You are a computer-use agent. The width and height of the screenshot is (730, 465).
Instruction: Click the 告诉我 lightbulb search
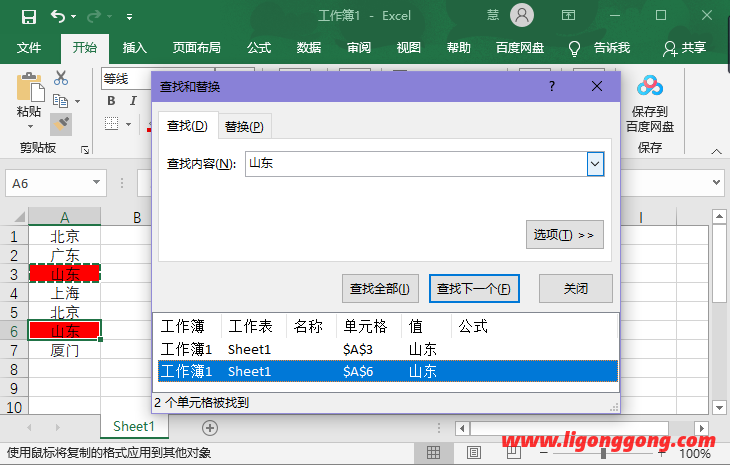[x=600, y=47]
